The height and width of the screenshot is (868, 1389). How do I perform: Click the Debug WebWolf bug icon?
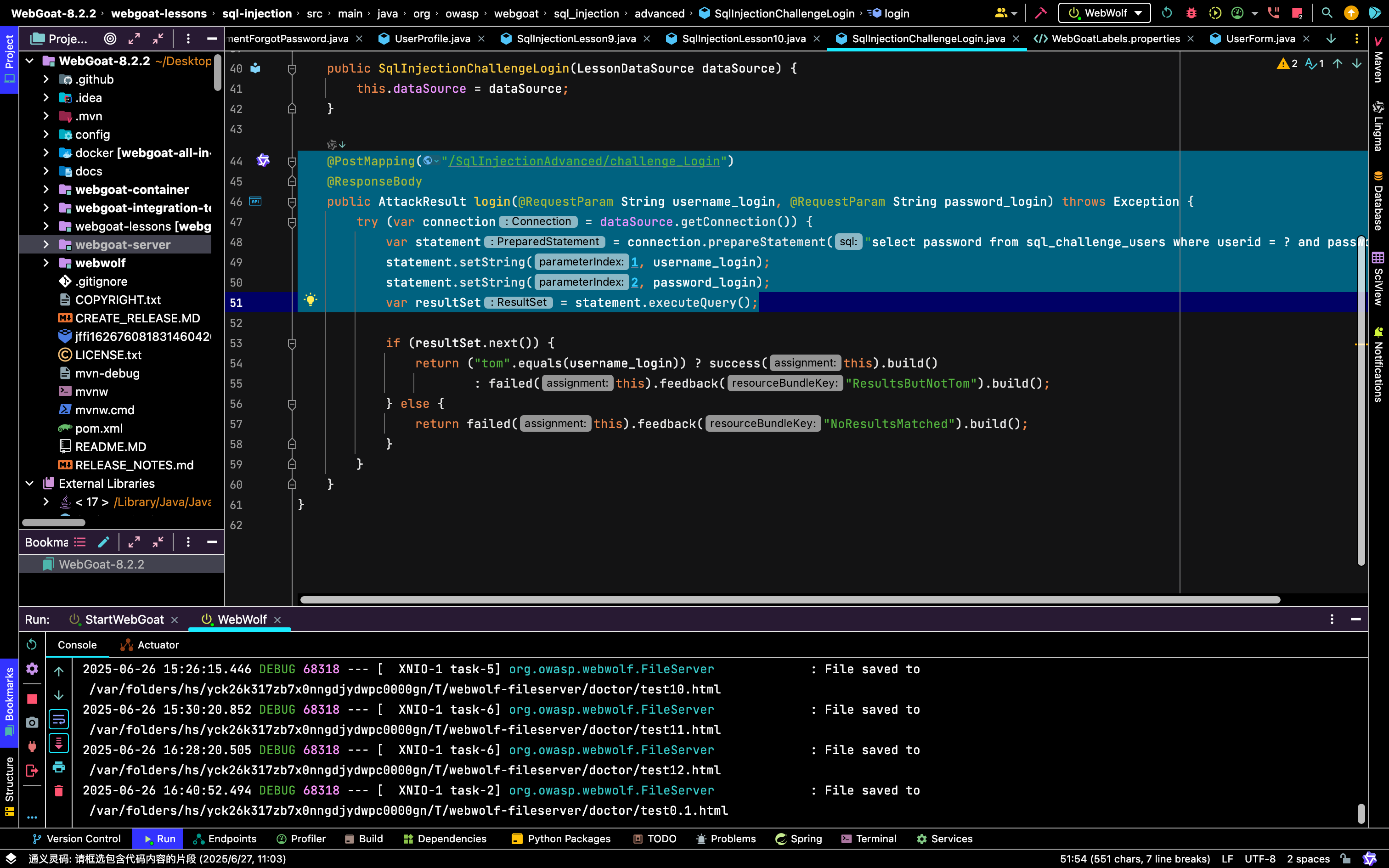1191,13
